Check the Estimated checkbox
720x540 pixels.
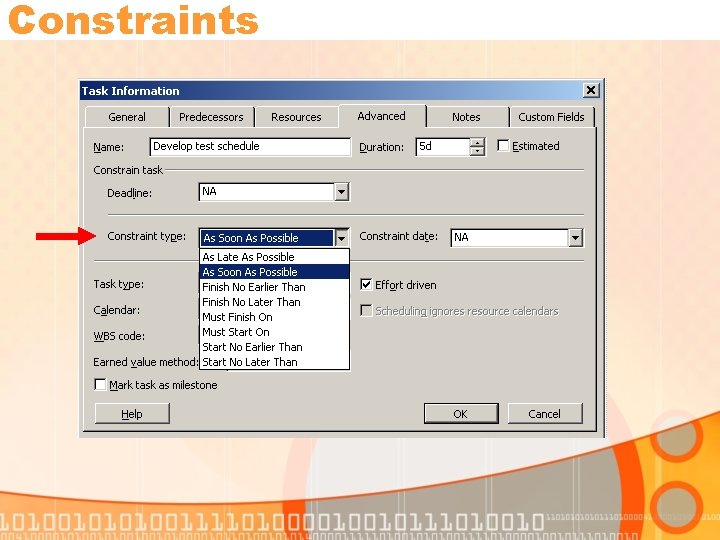[503, 146]
